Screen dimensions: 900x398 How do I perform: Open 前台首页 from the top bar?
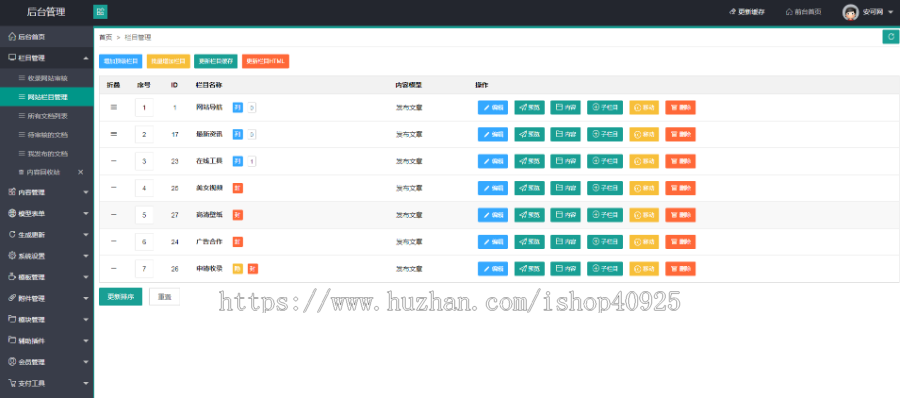click(x=803, y=12)
